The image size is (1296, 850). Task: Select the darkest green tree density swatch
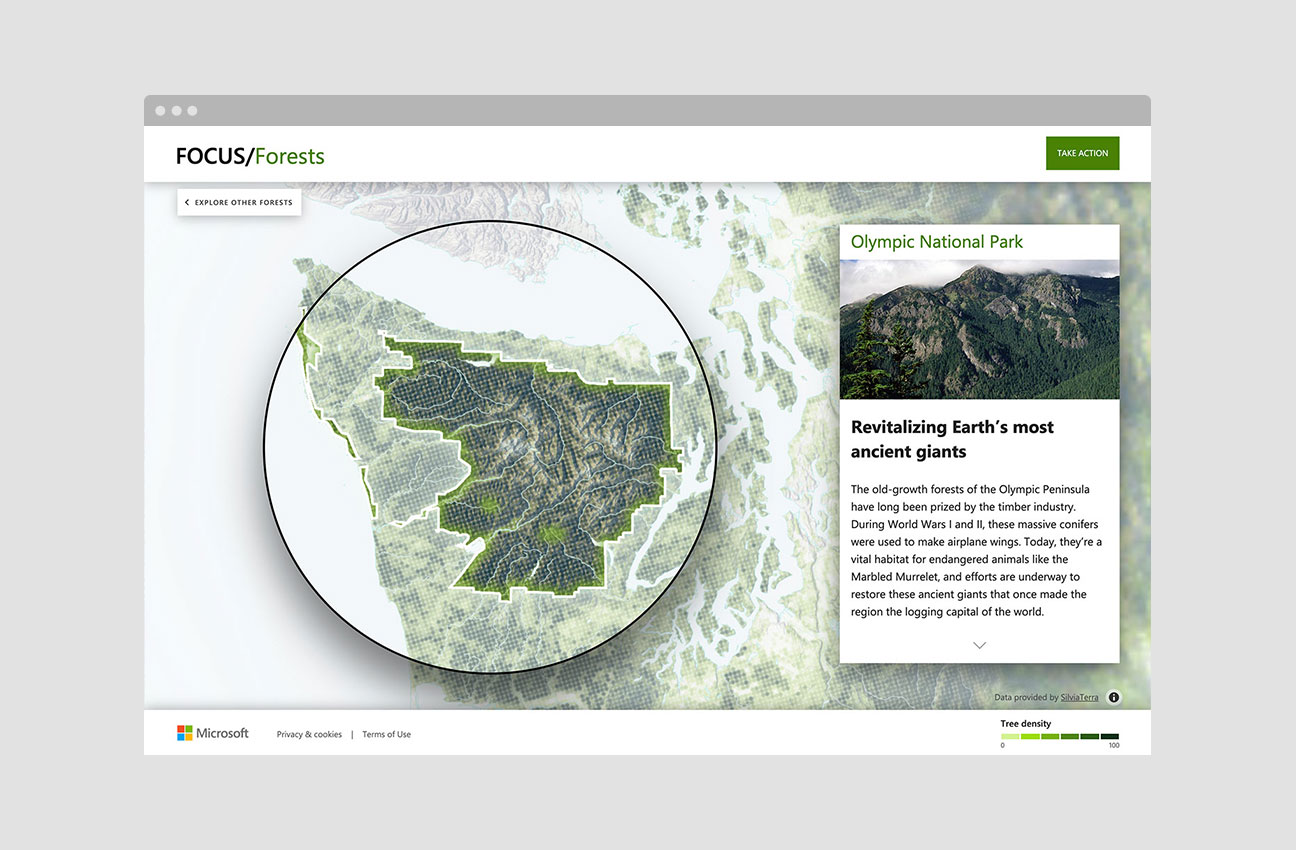[x=1110, y=737]
